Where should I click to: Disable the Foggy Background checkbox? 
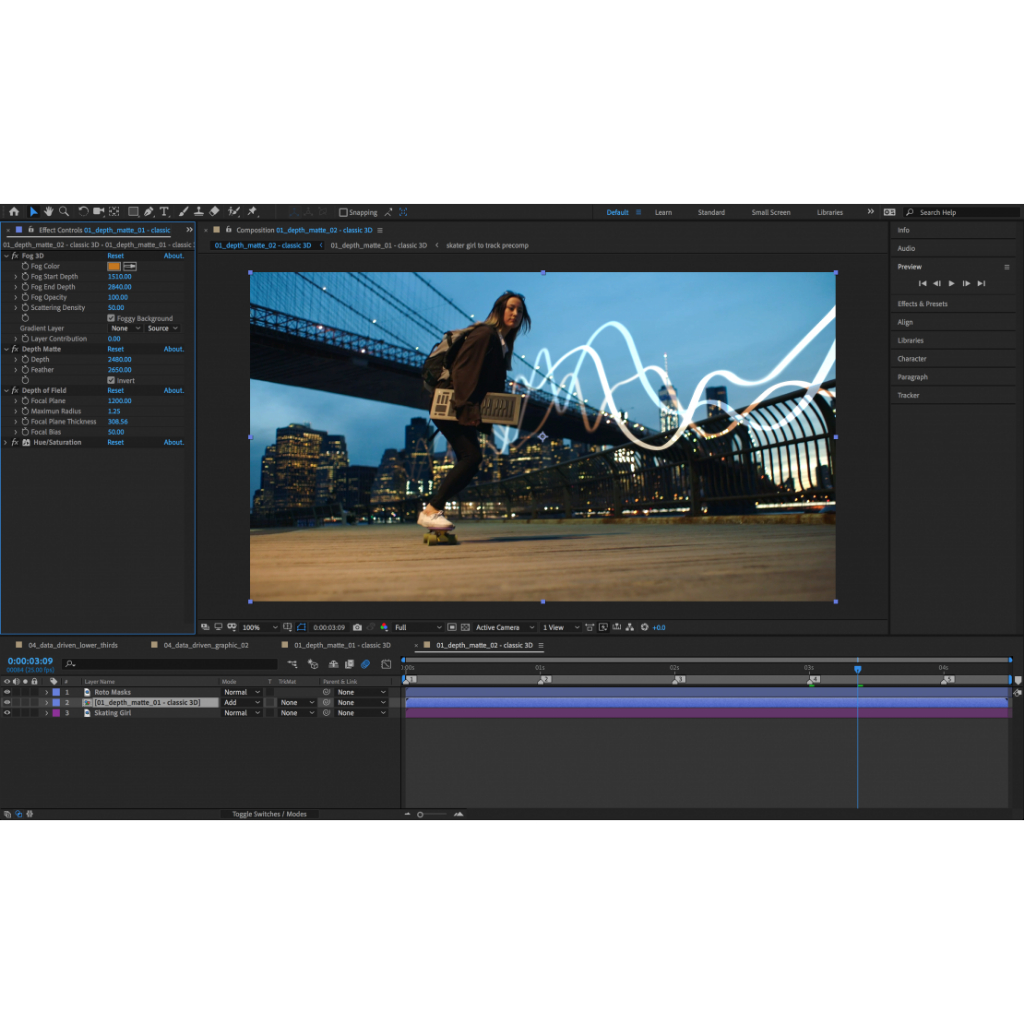111,318
